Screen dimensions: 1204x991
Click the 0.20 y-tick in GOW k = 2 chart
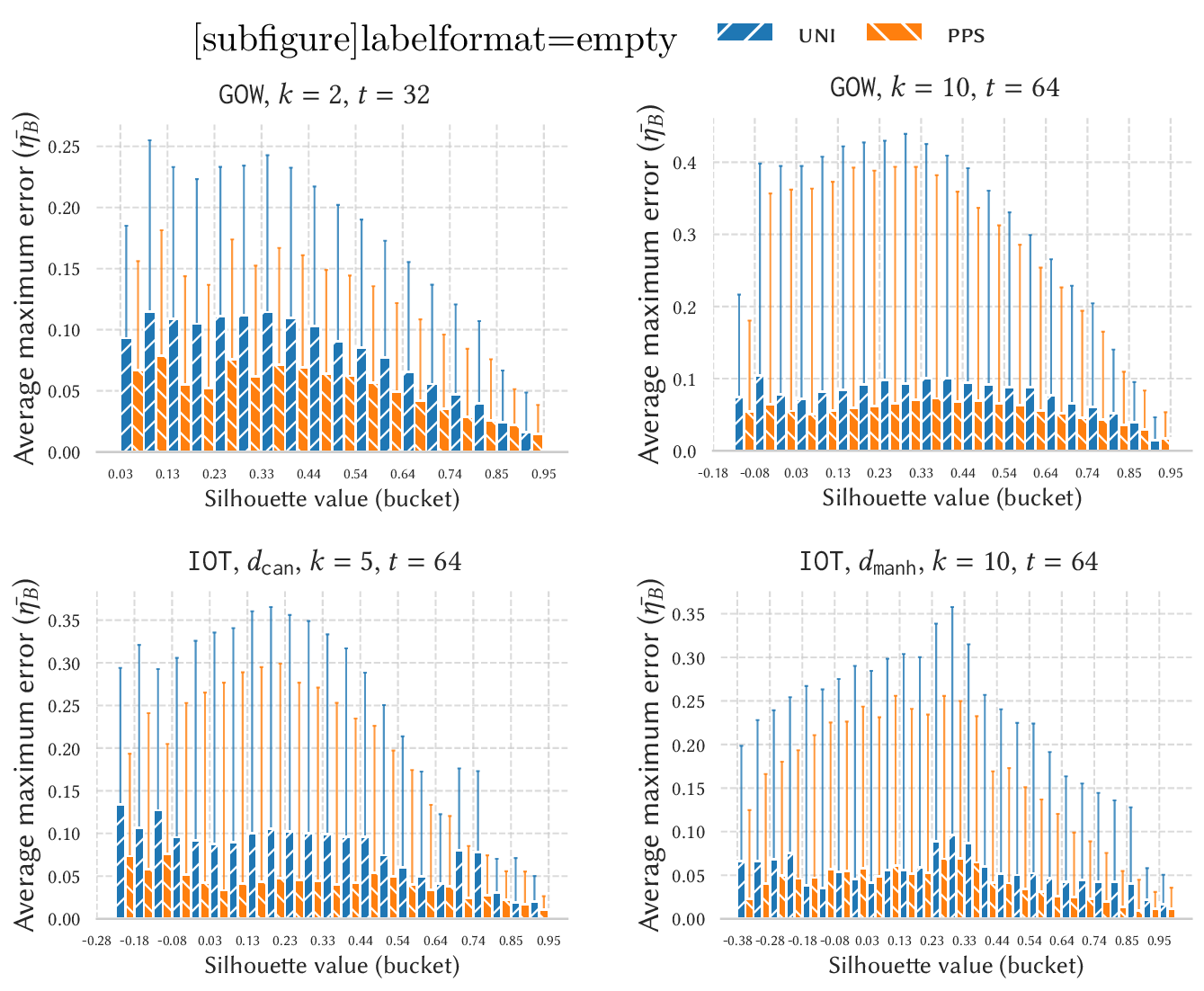click(66, 208)
